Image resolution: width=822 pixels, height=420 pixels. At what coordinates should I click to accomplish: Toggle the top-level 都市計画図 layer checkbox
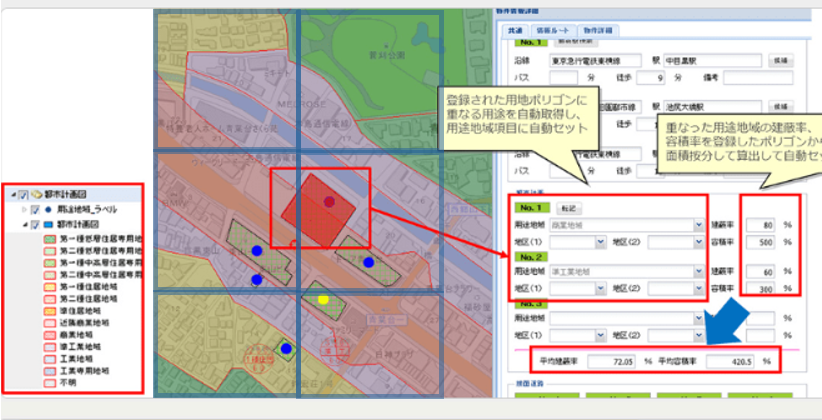(x=23, y=196)
